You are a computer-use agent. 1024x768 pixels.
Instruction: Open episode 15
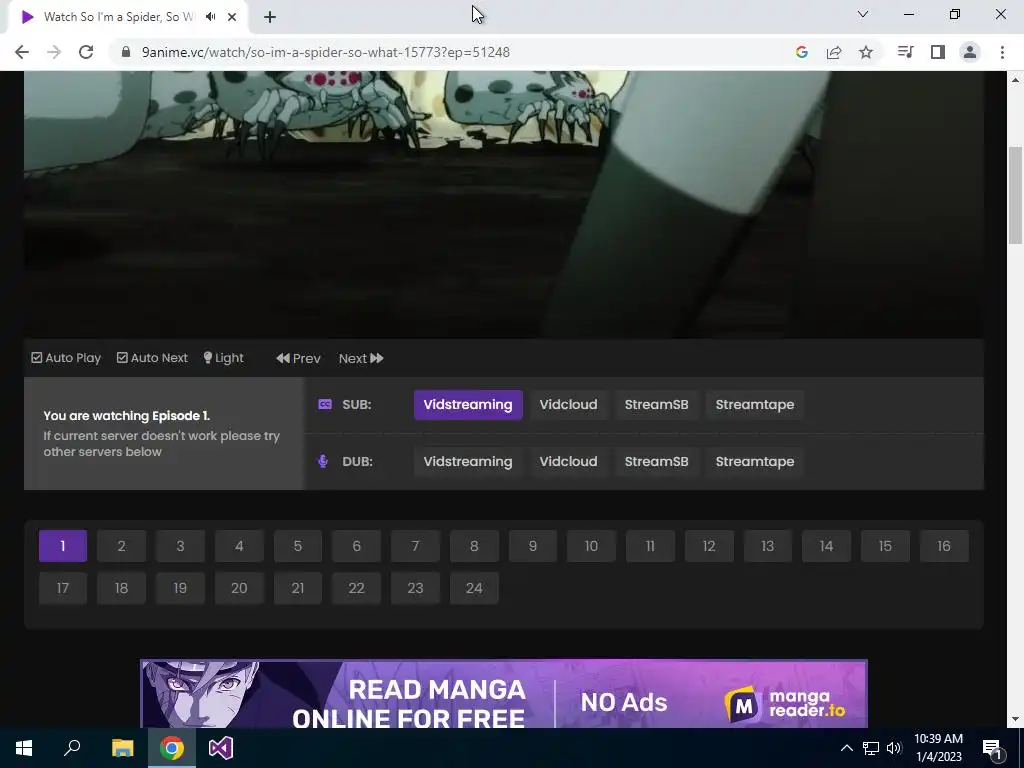[886, 546]
